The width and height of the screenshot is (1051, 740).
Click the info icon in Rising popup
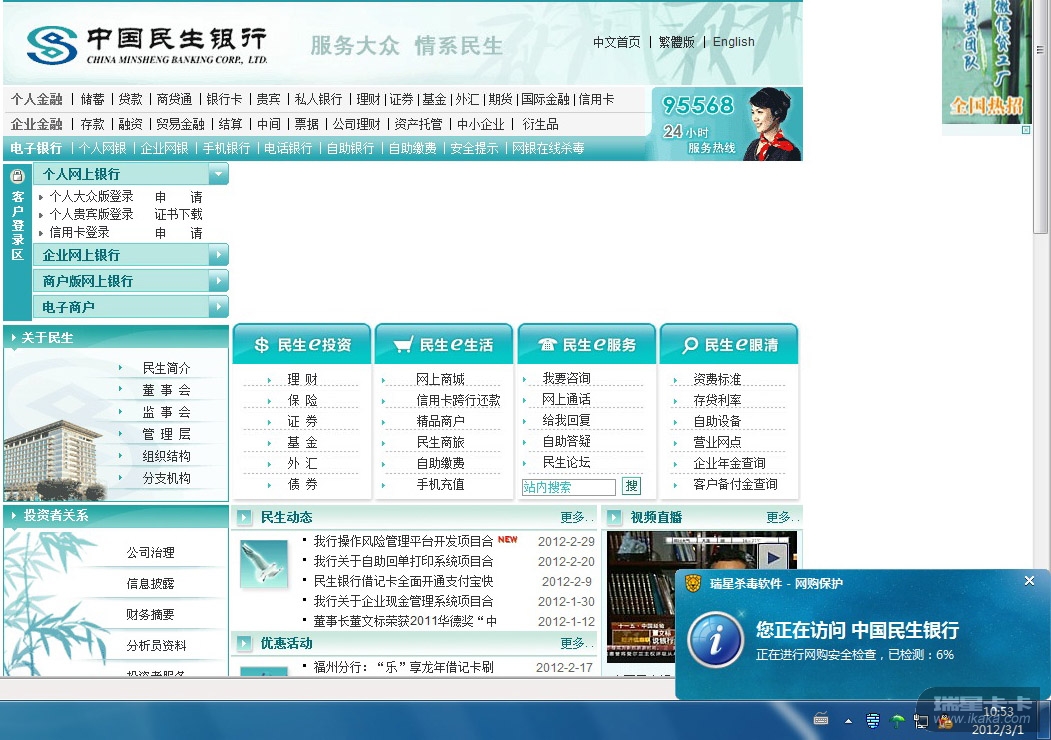pos(716,640)
